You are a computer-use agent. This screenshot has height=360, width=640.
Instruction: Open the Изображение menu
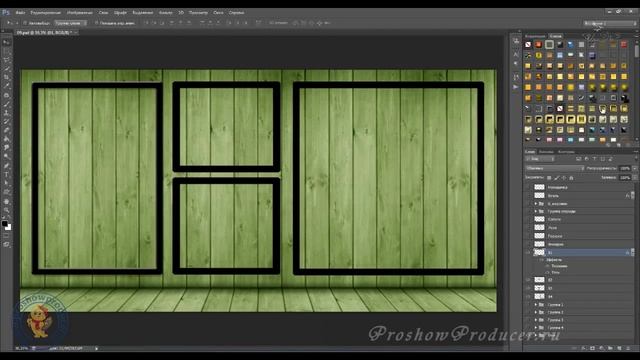pyautogui.click(x=80, y=13)
